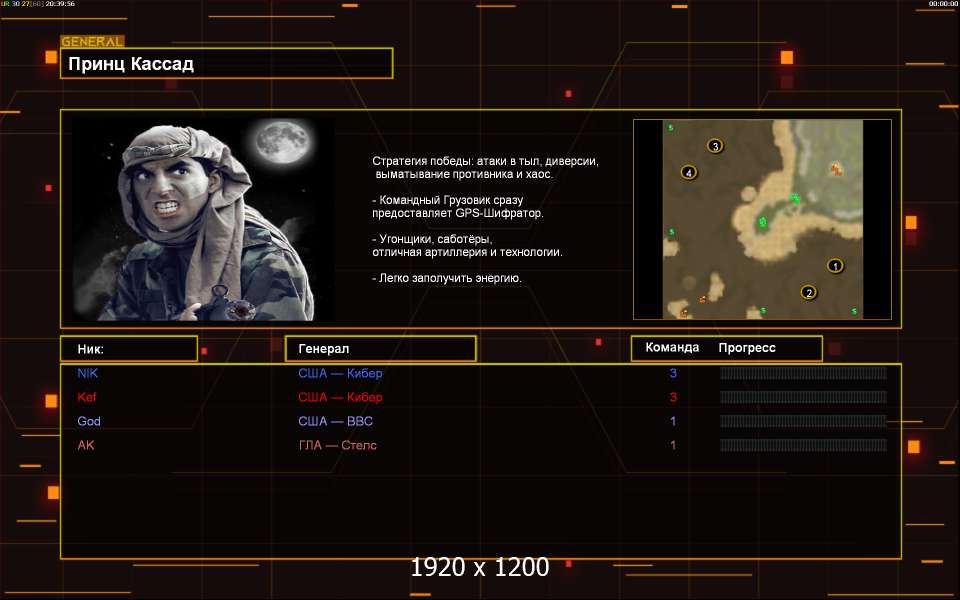Click the map preview thumbnail
960x600 pixels.
762,219
